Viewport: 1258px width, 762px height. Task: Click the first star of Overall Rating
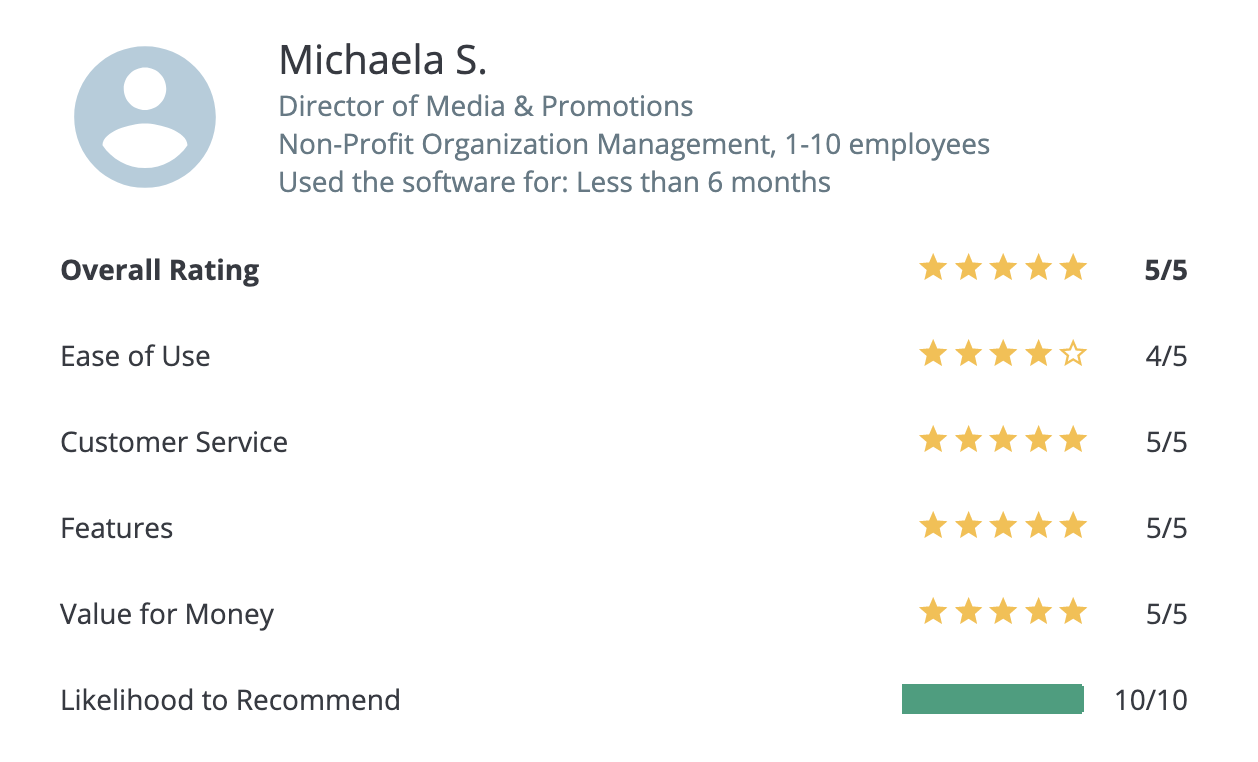933,268
